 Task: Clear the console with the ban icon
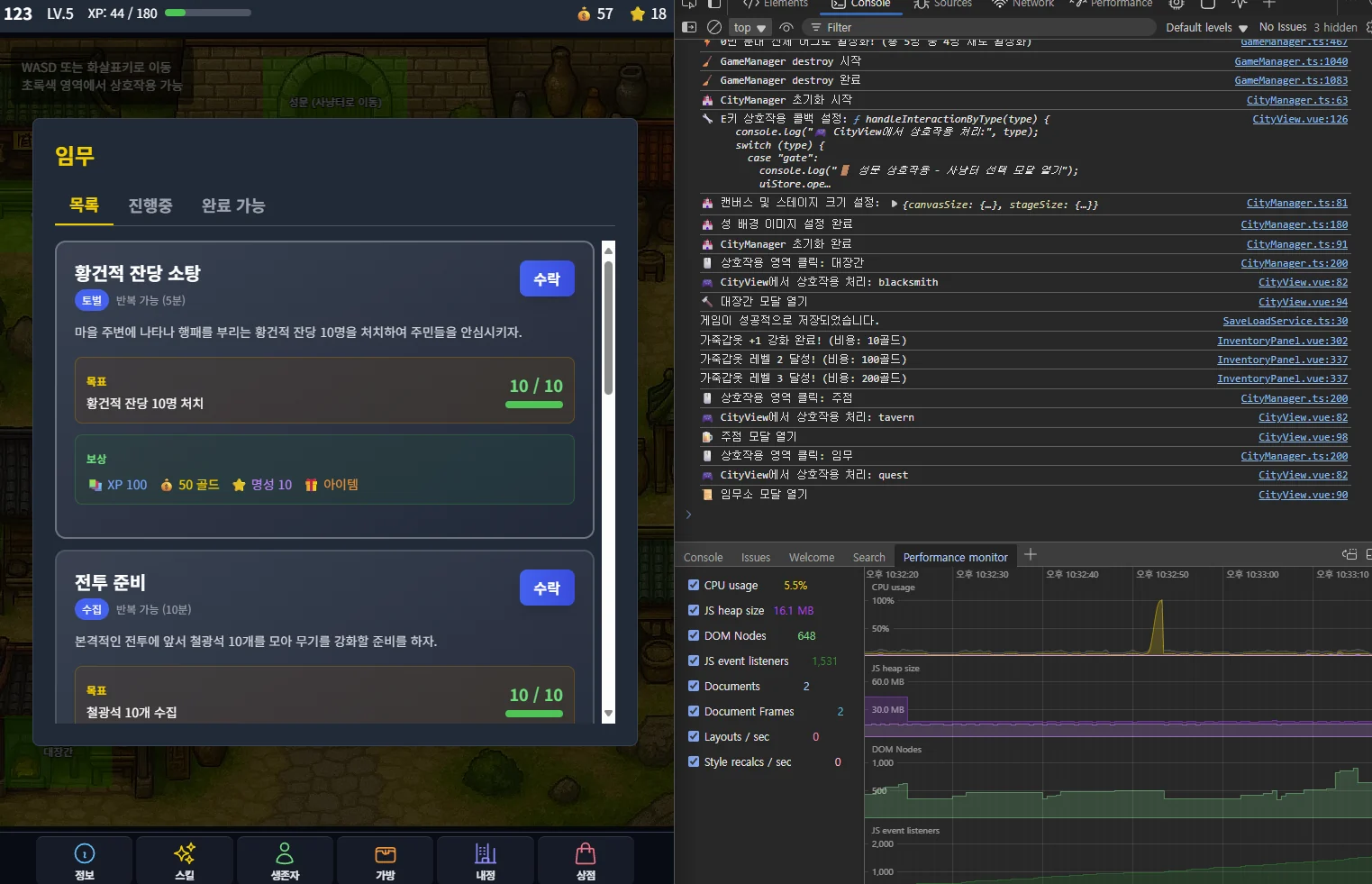(x=714, y=27)
